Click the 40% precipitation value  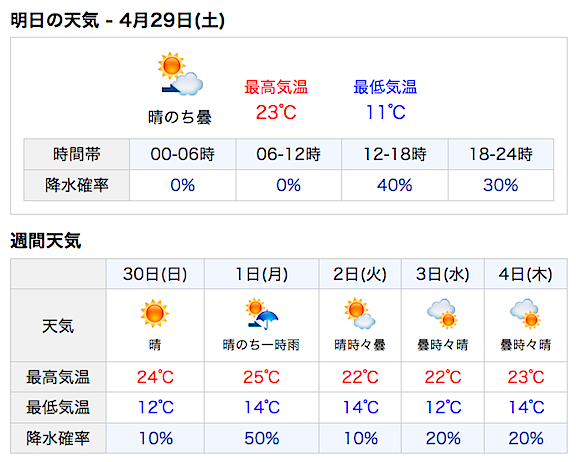pyautogui.click(x=395, y=185)
